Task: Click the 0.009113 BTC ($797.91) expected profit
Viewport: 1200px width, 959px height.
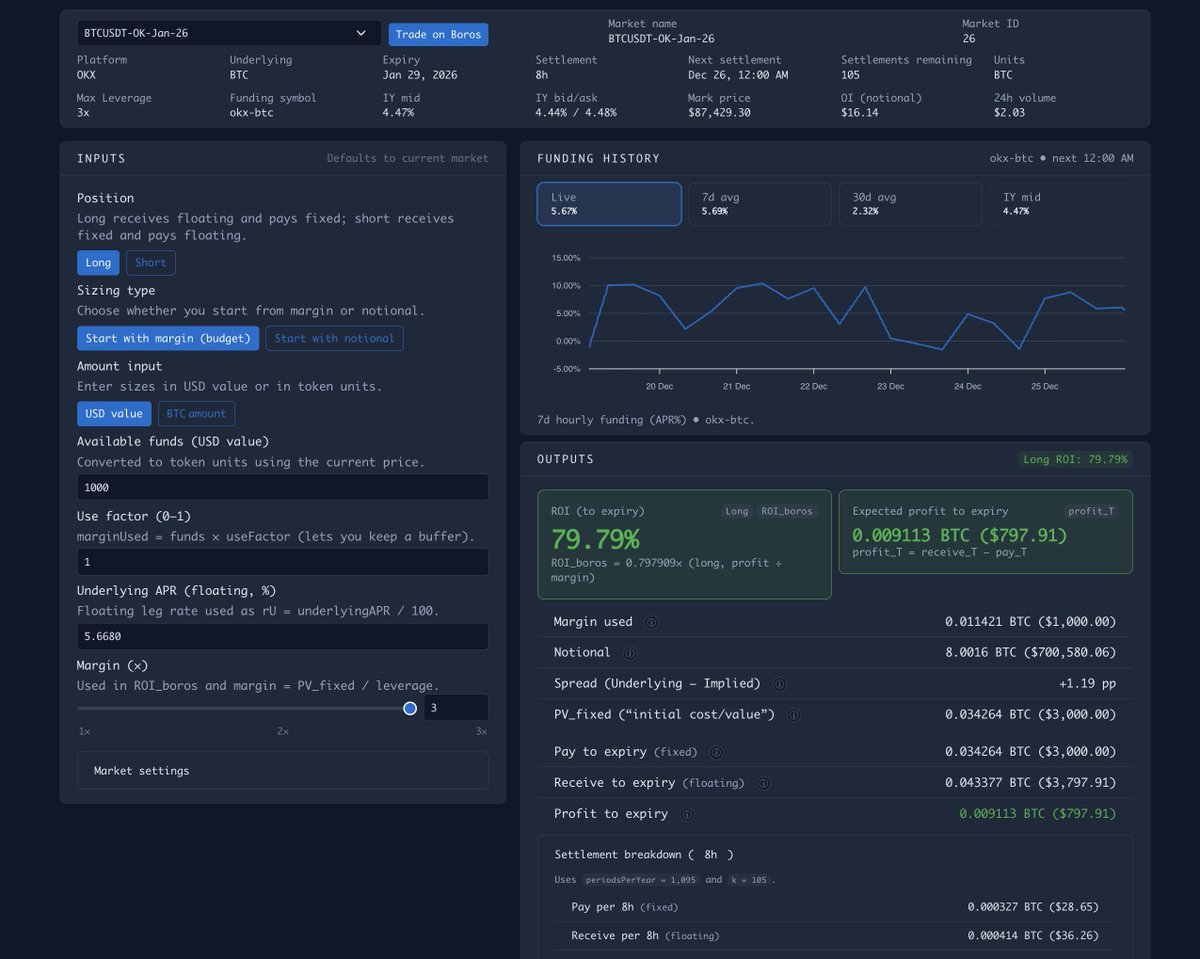Action: click(959, 535)
